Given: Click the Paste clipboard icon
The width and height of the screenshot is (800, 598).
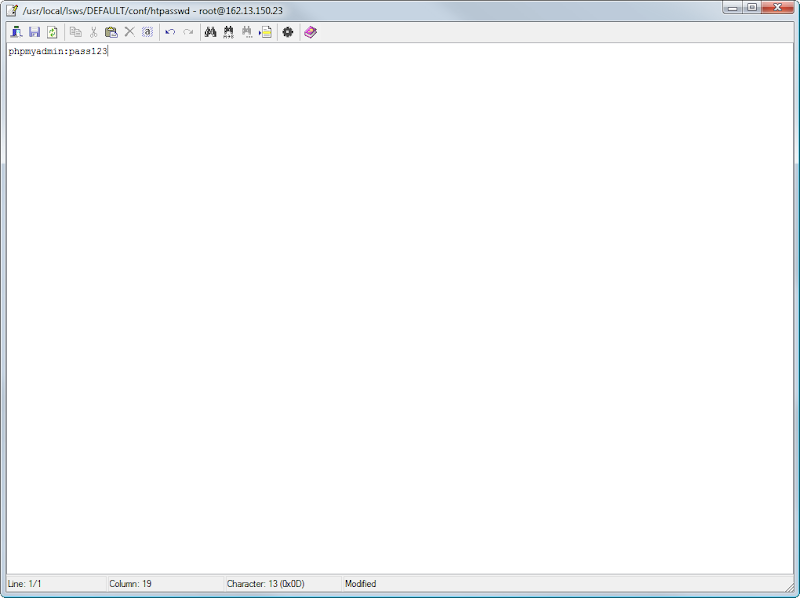Looking at the screenshot, I should [111, 32].
